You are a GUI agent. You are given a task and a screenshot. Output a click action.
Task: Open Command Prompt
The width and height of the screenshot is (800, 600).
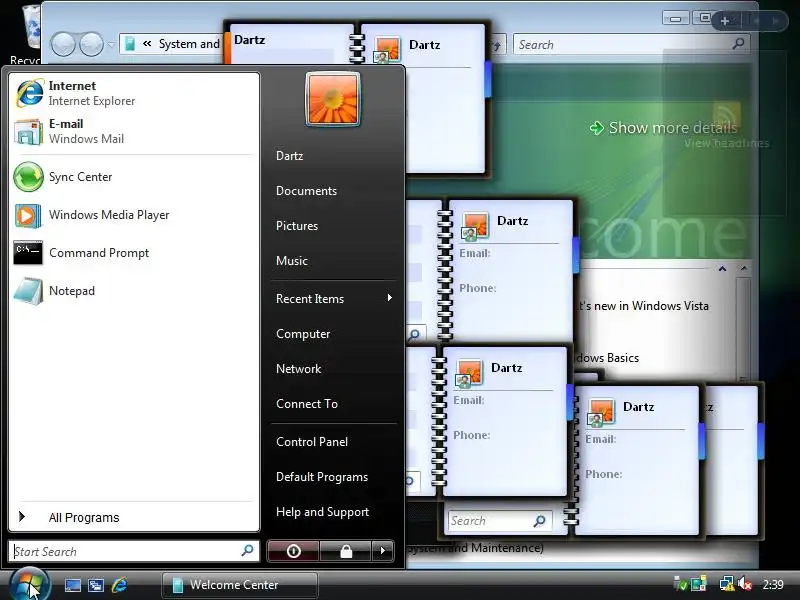pos(134,253)
